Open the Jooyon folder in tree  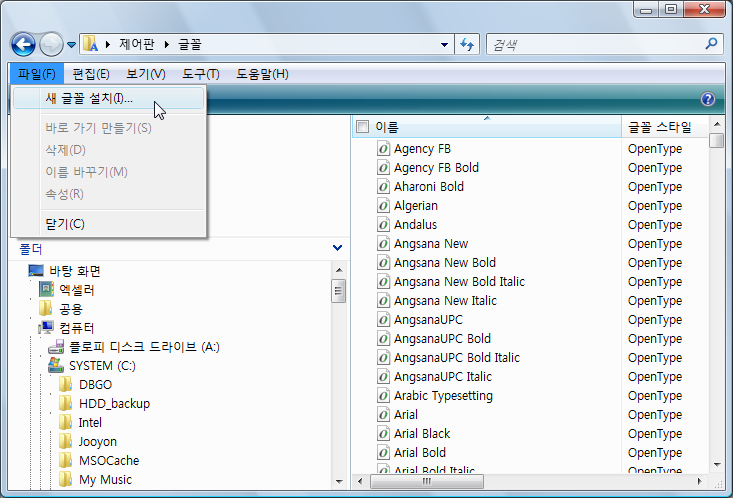(x=97, y=441)
